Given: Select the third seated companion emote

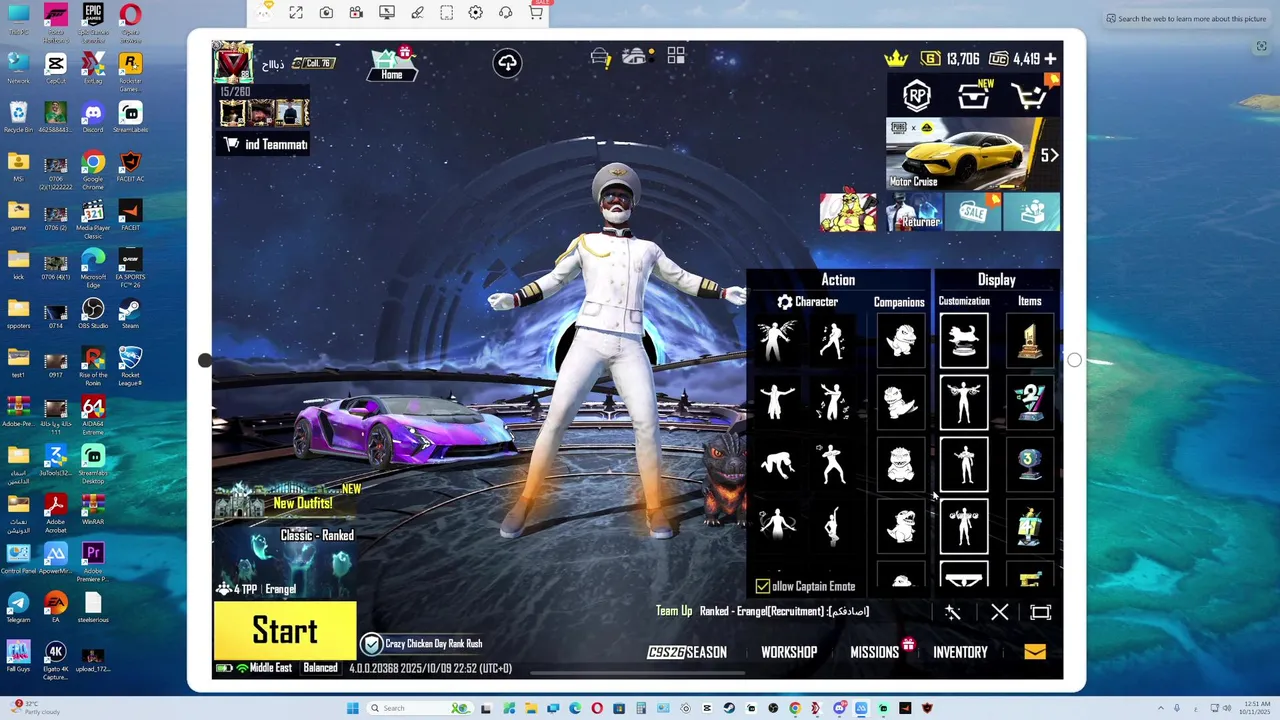Looking at the screenshot, I should click(900, 463).
